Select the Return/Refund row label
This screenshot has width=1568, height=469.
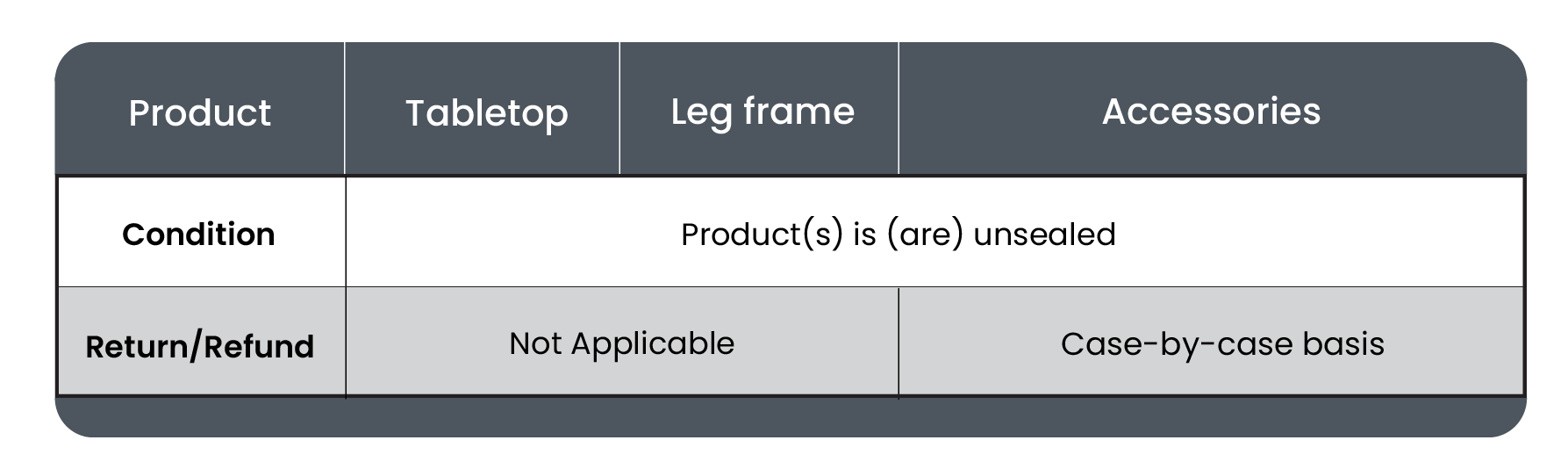199,346
